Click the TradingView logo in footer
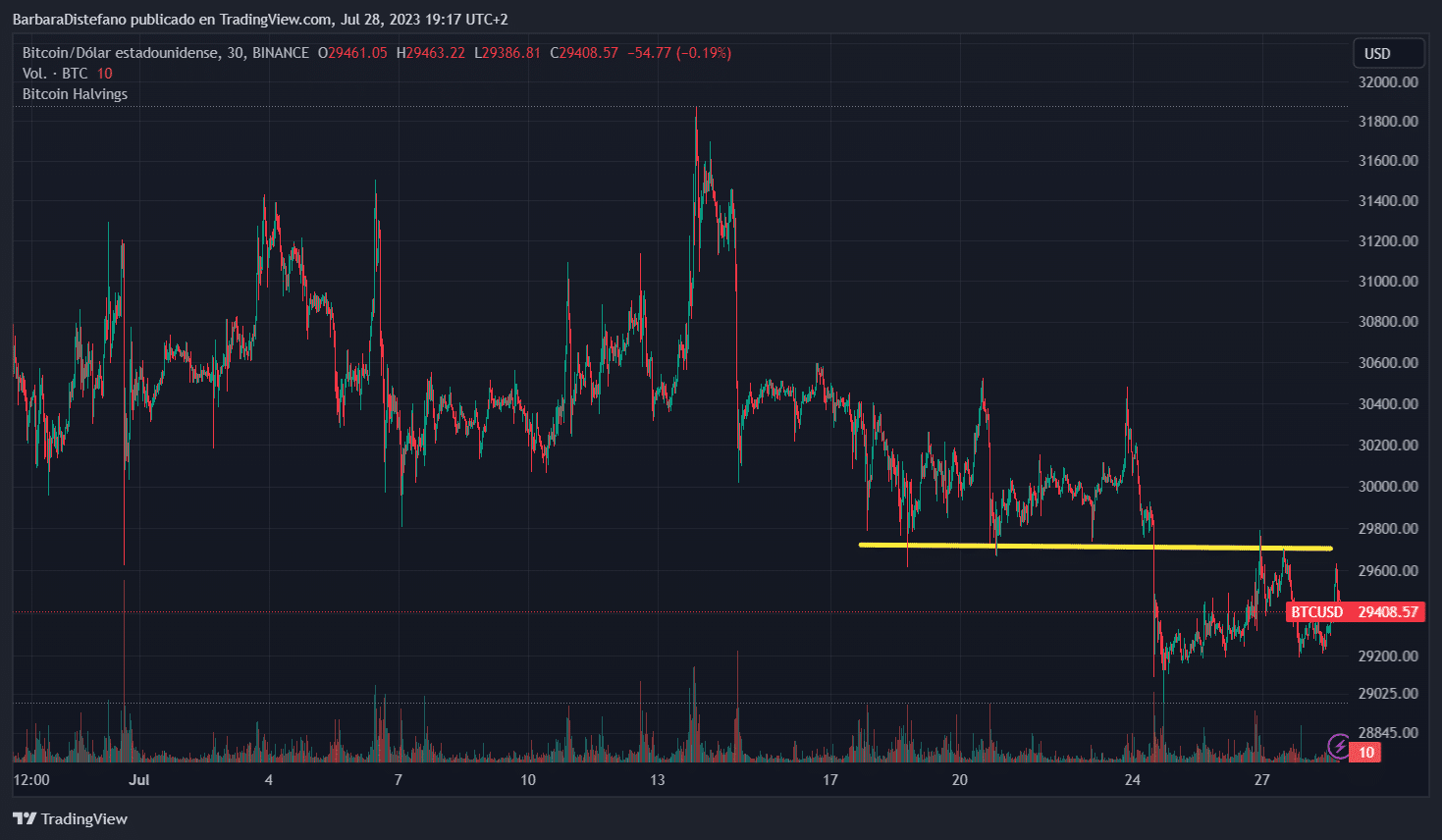This screenshot has width=1442, height=840. tap(71, 818)
